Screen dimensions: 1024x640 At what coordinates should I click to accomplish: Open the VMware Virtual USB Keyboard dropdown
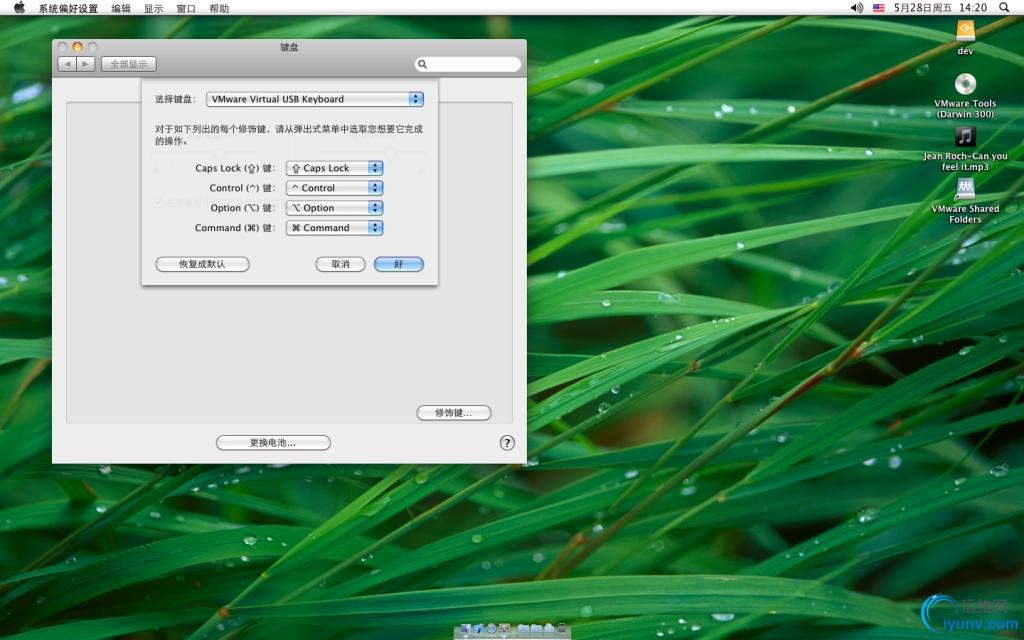pos(315,99)
